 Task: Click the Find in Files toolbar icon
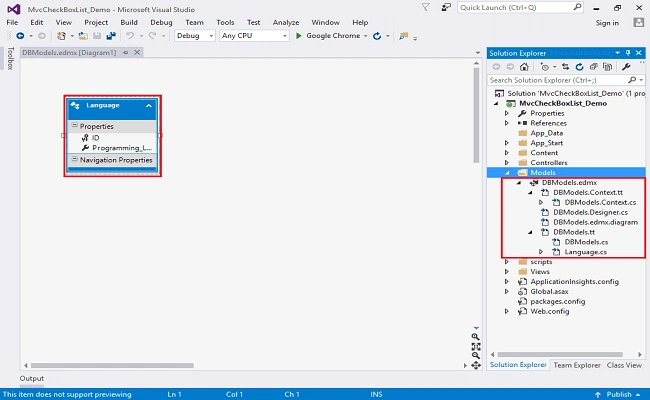point(403,36)
